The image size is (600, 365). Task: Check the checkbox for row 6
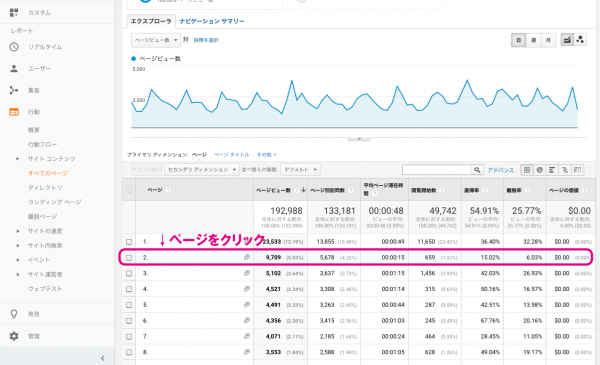[x=129, y=321]
